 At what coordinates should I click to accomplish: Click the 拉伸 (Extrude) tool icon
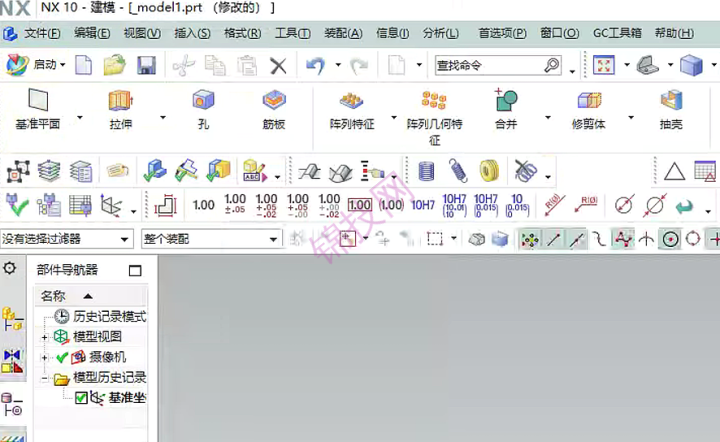click(x=121, y=101)
